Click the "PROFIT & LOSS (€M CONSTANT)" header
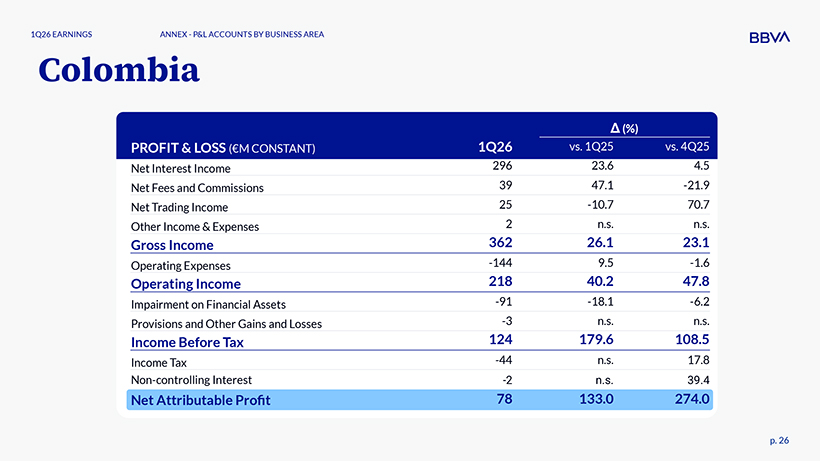 click(223, 148)
